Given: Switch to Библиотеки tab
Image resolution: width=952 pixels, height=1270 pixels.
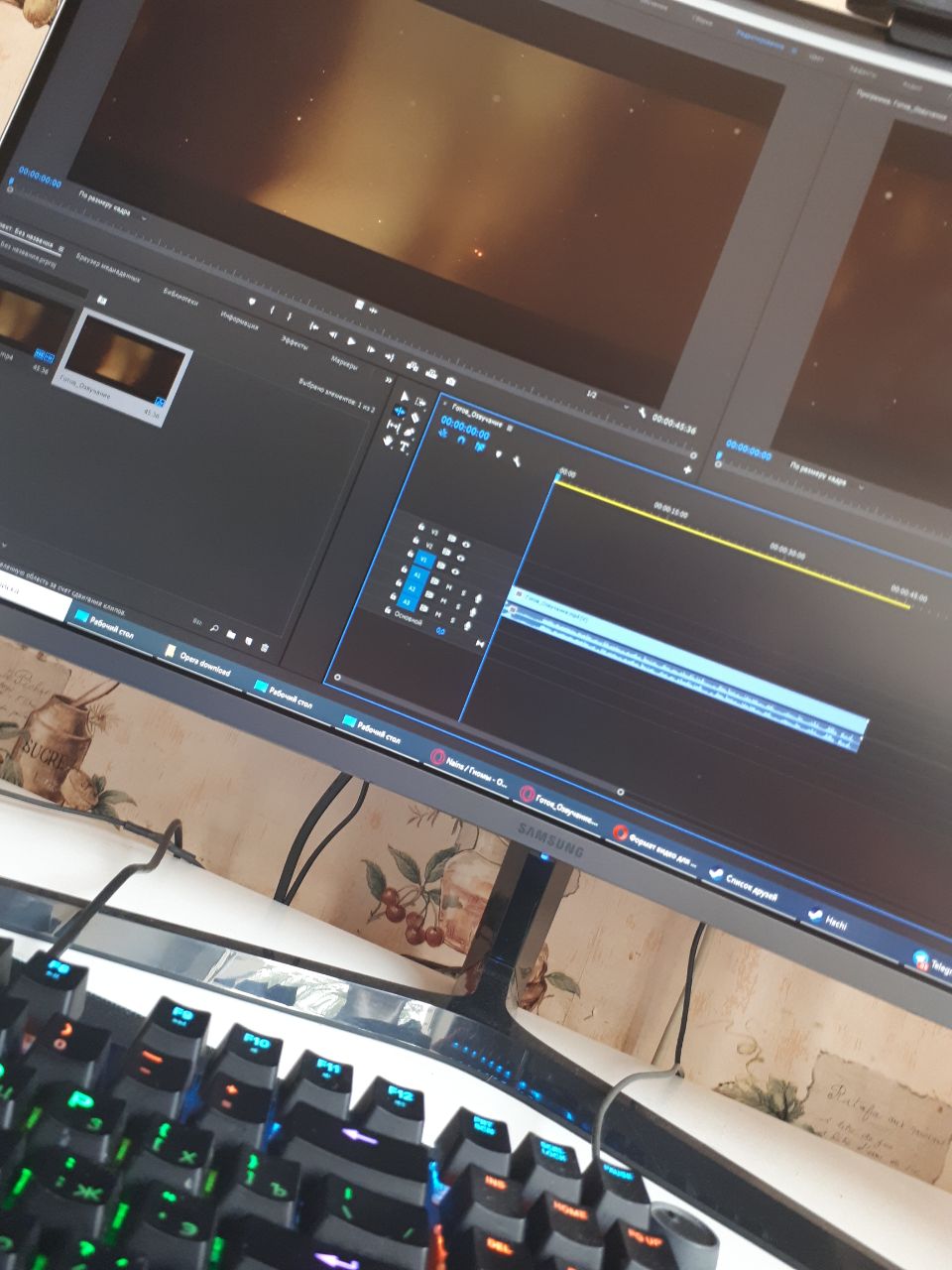Looking at the screenshot, I should [180, 296].
